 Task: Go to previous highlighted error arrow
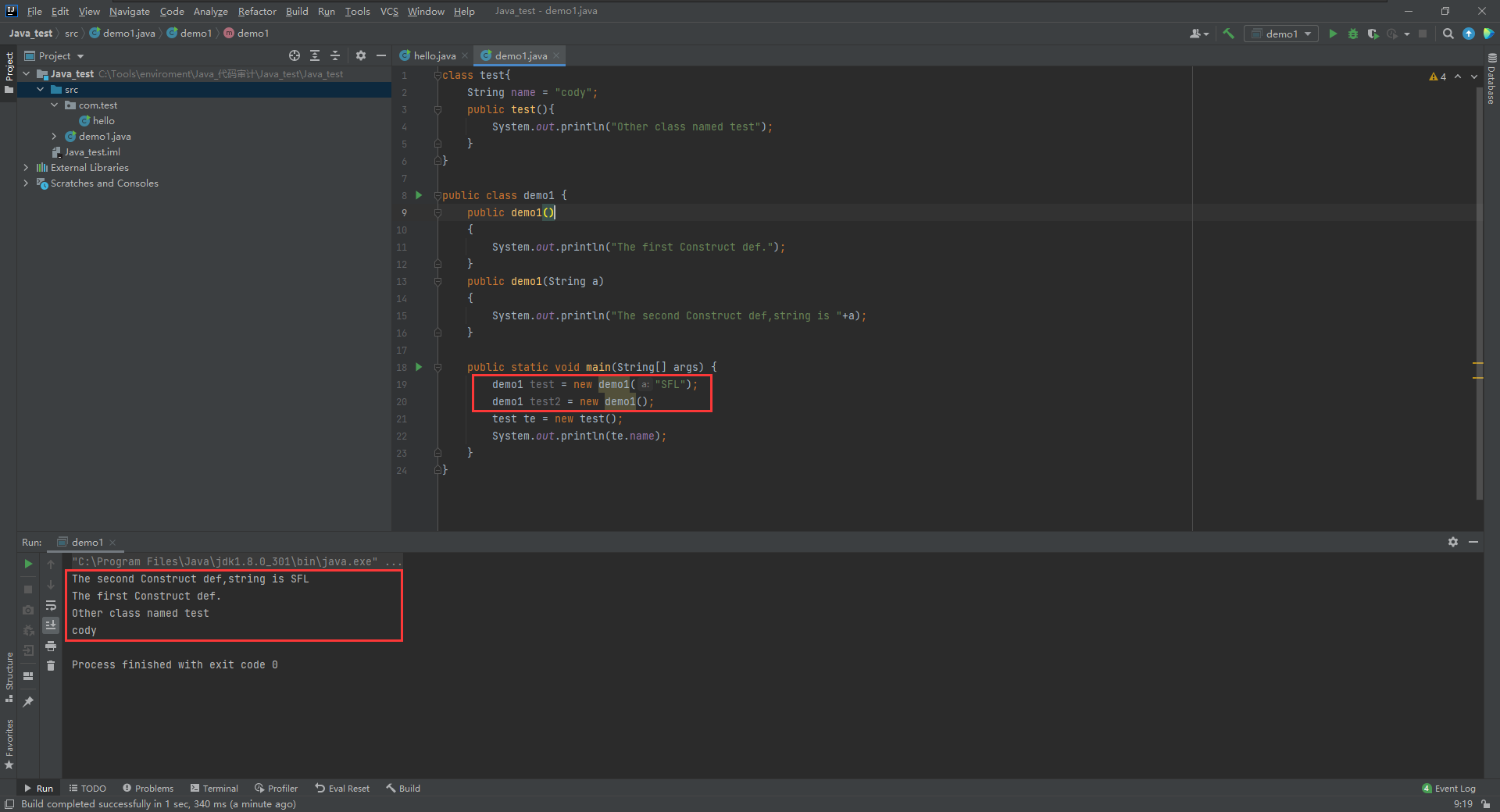pos(1458,77)
